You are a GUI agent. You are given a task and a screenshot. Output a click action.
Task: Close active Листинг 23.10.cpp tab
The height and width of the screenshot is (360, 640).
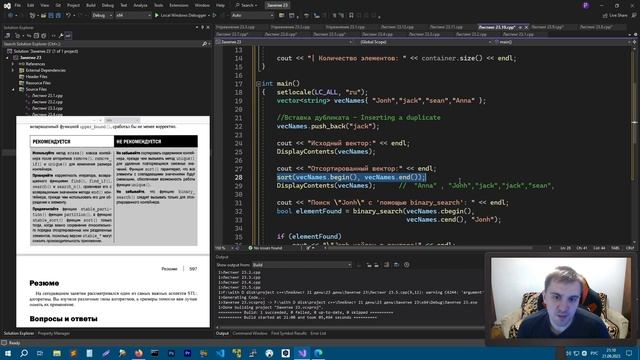tap(526, 27)
